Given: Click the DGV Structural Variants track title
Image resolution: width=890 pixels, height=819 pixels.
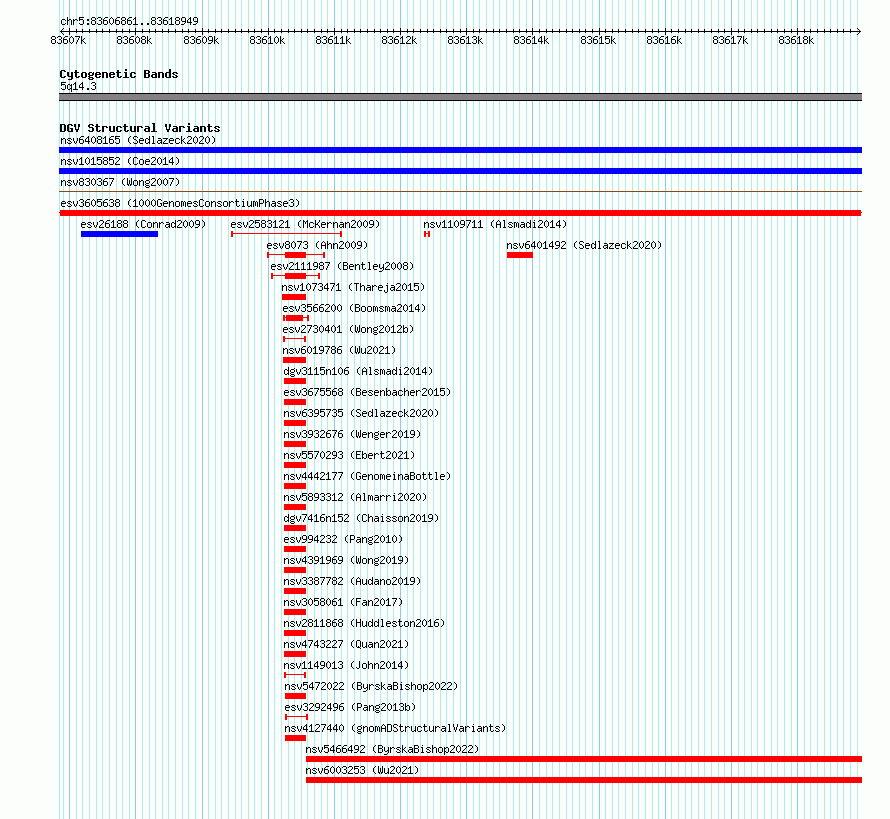Looking at the screenshot, I should [140, 128].
